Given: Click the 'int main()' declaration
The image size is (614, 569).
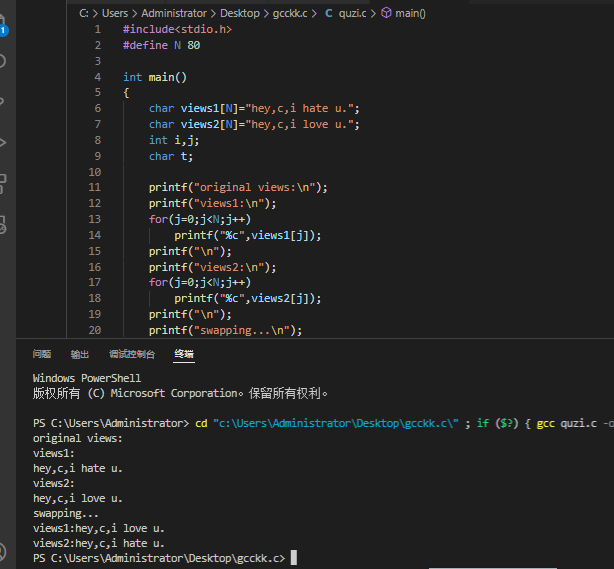Looking at the screenshot, I should coord(155,77).
